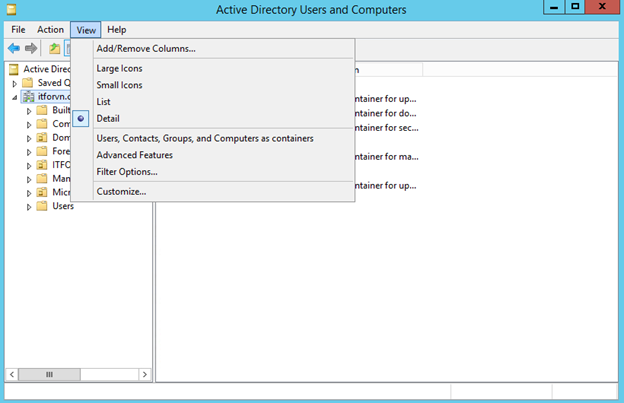The image size is (624, 403).
Task: Choose Add/Remove Columns from View menu
Action: point(146,48)
